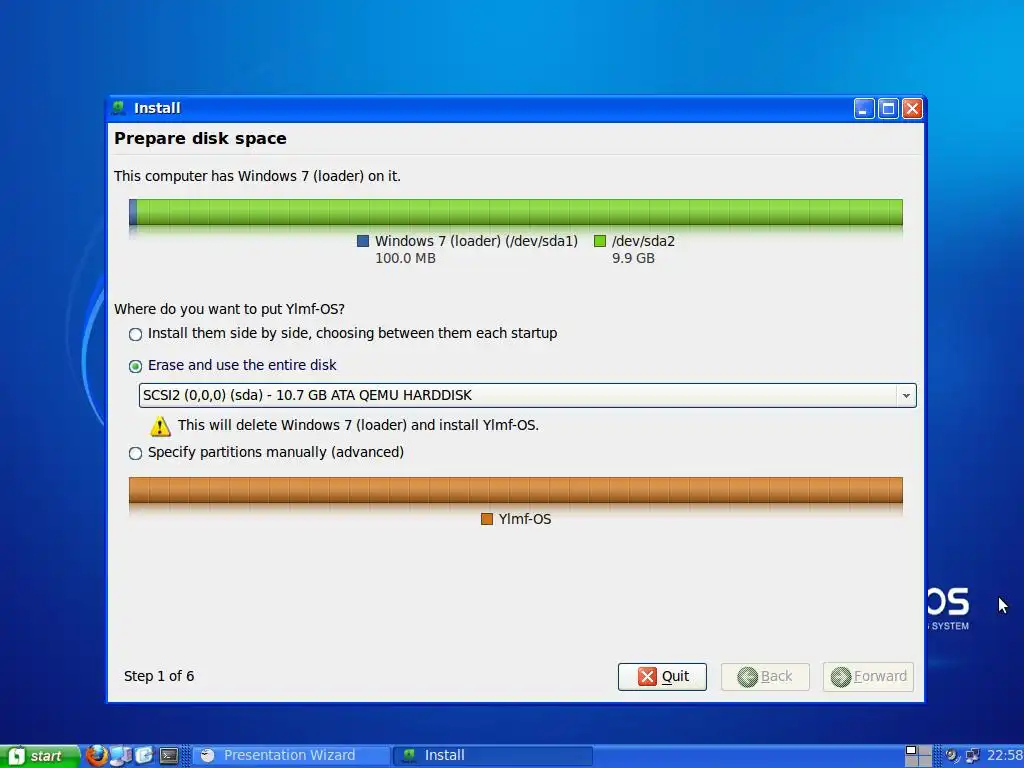Click the Step 1 of 6 text
The image size is (1024, 768).
point(159,676)
